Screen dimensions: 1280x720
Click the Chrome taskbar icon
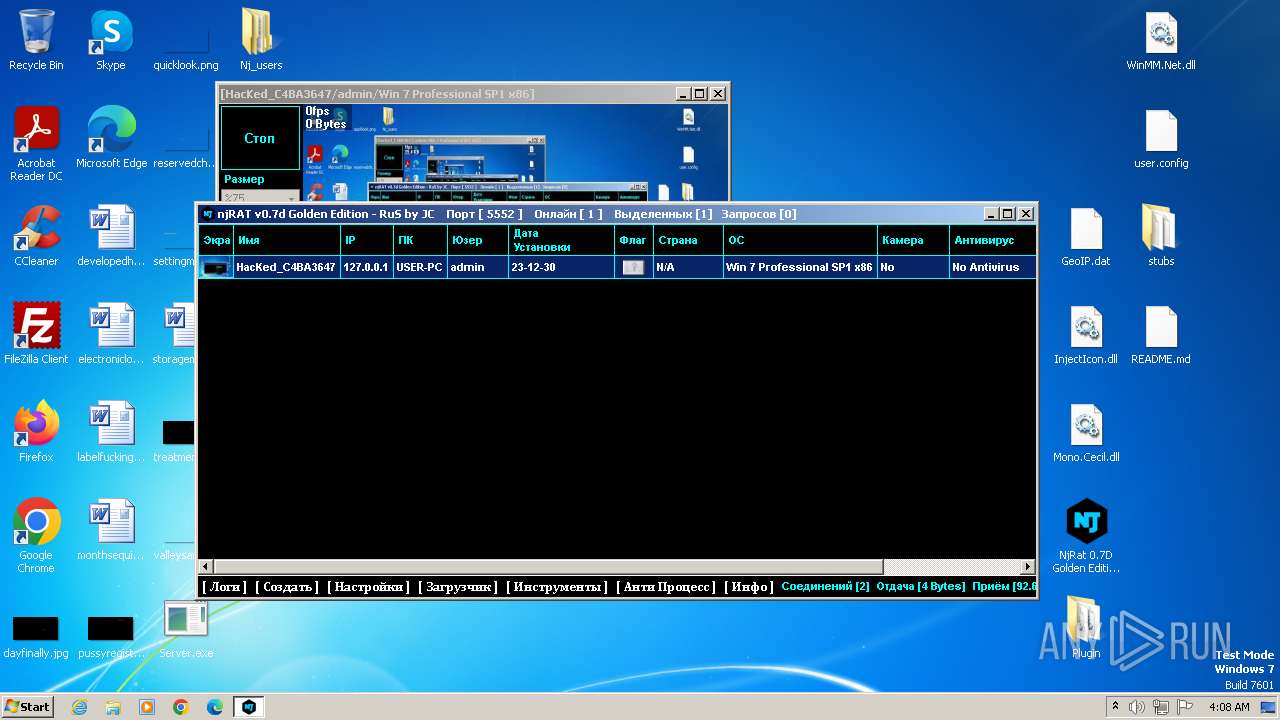(181, 707)
